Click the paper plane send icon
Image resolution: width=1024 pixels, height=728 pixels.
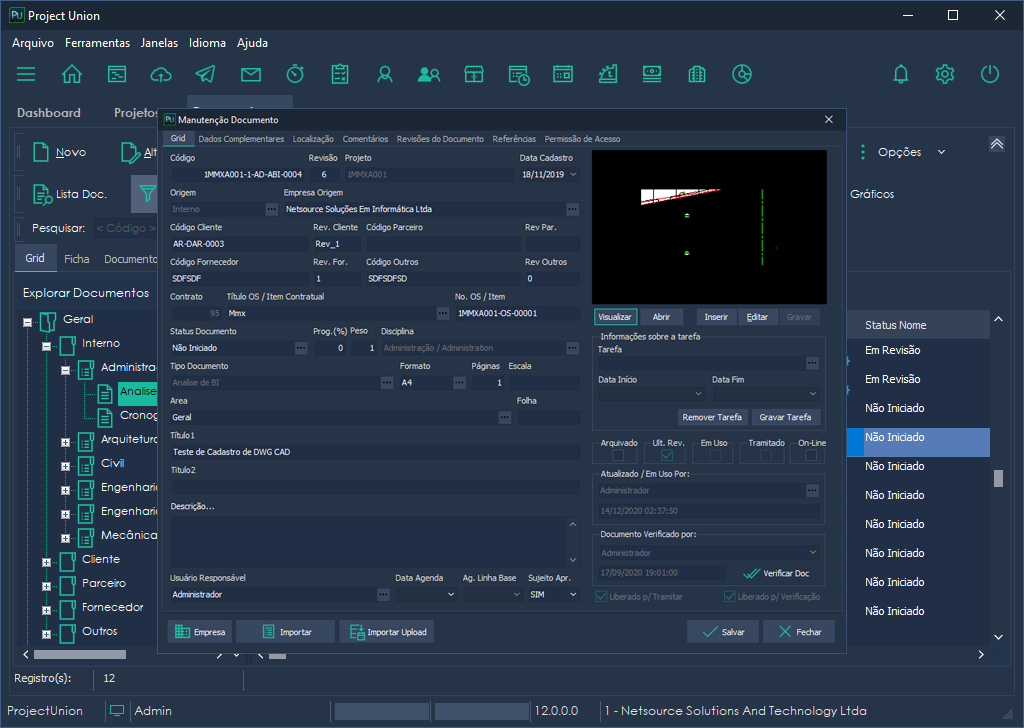(206, 74)
